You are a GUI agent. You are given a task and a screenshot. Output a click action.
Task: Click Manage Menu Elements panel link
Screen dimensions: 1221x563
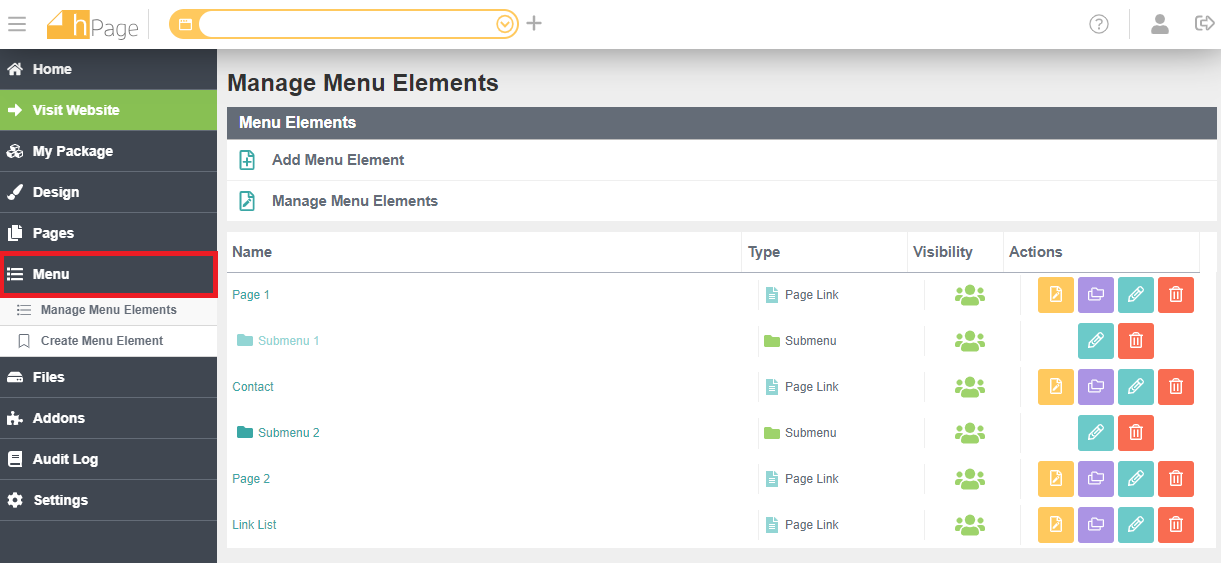click(355, 201)
